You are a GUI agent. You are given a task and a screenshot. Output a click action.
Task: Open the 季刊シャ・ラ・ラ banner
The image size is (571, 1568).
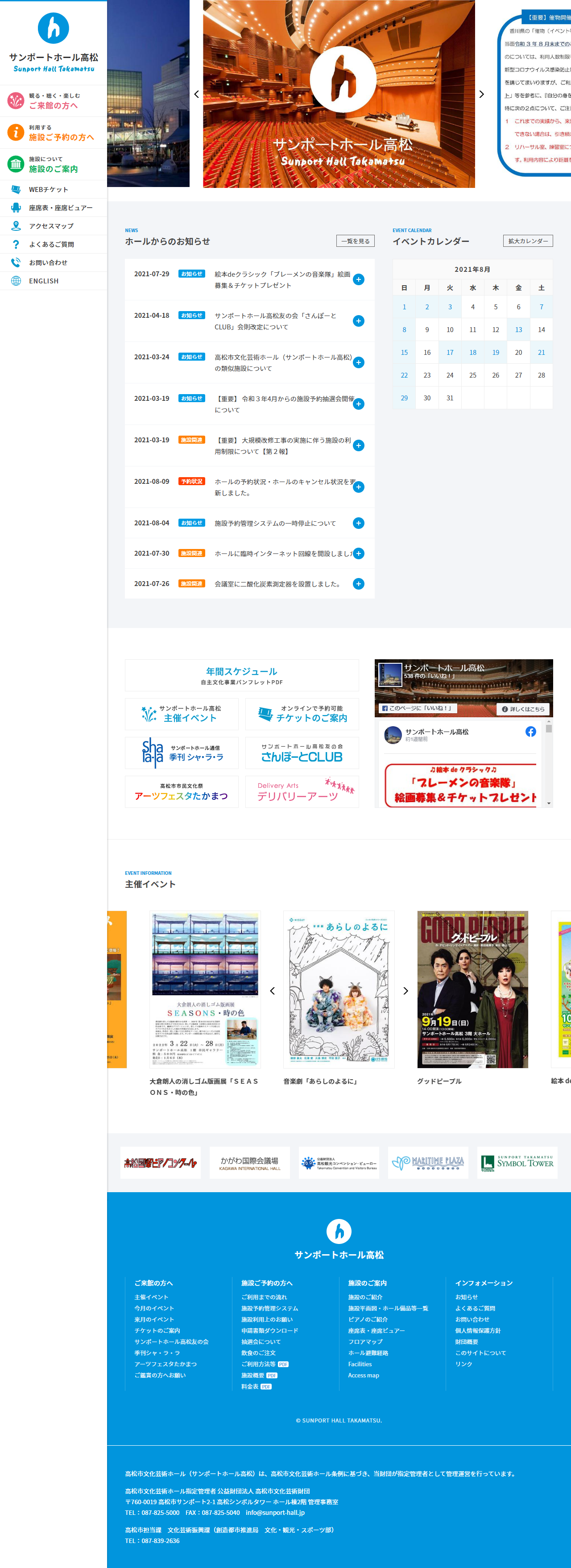point(182,753)
